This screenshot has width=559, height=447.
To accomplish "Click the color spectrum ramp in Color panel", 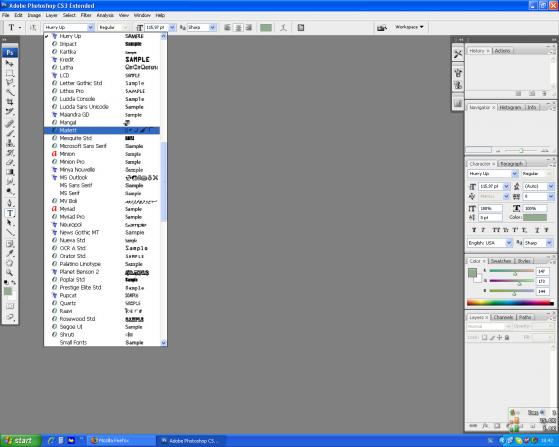I will tap(510, 303).
